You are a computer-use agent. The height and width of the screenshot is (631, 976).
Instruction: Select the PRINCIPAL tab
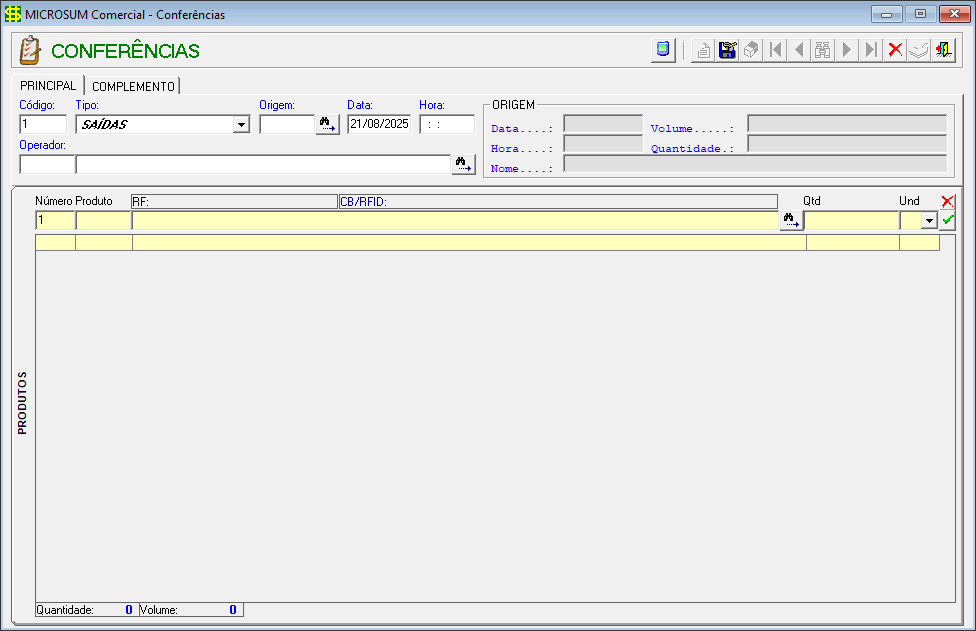48,86
